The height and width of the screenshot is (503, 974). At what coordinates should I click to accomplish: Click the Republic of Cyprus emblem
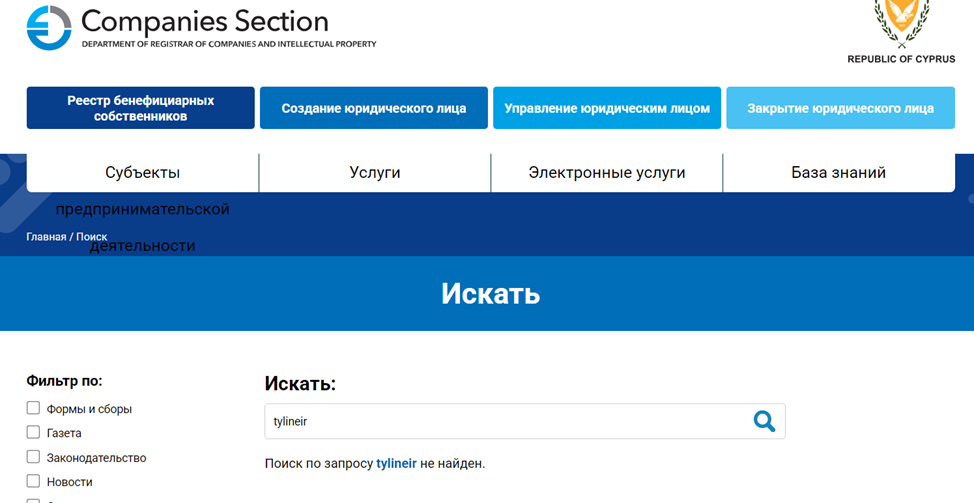coord(901,22)
